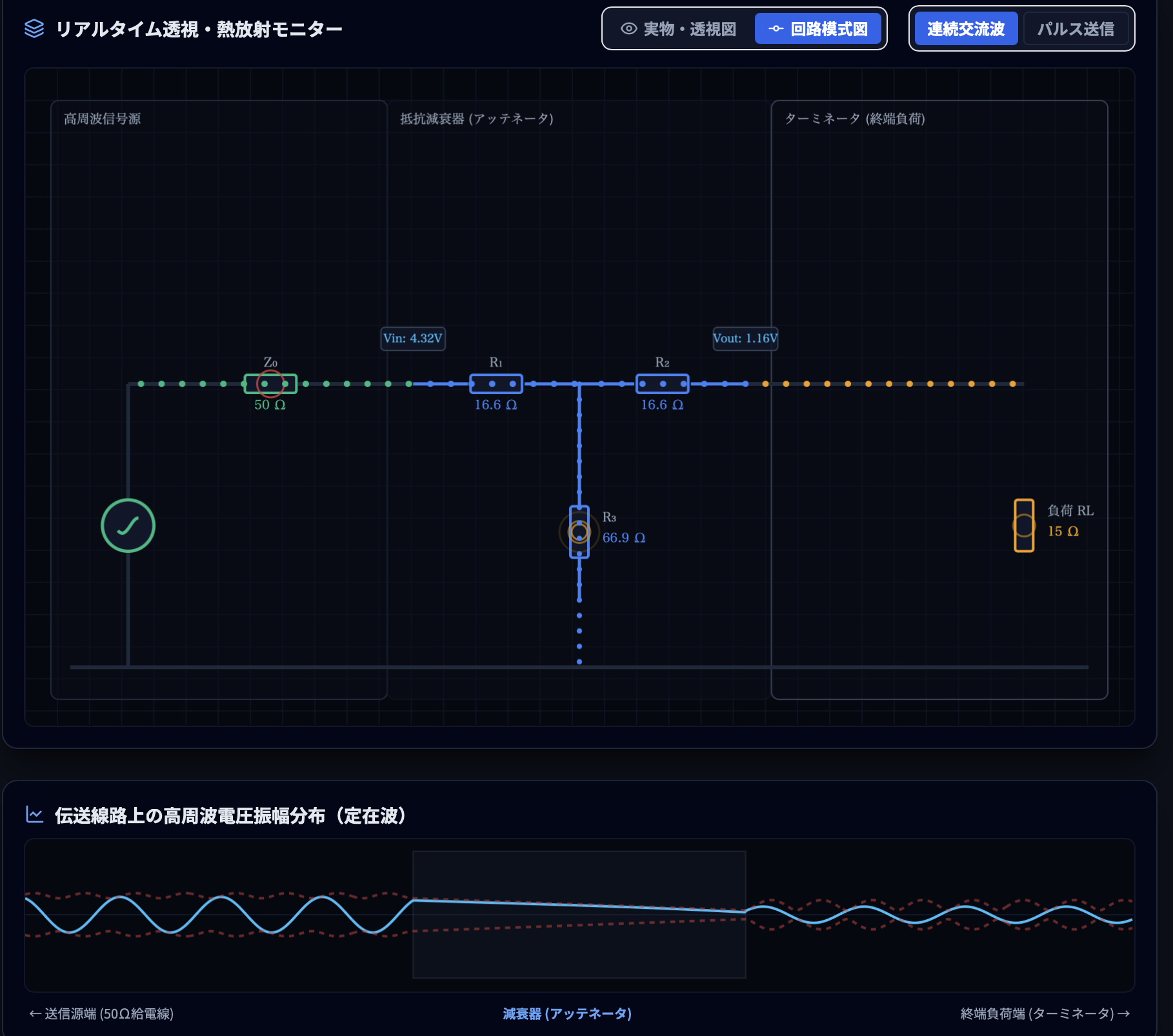Click the Vin: 4.32V voltage label

tap(413, 339)
